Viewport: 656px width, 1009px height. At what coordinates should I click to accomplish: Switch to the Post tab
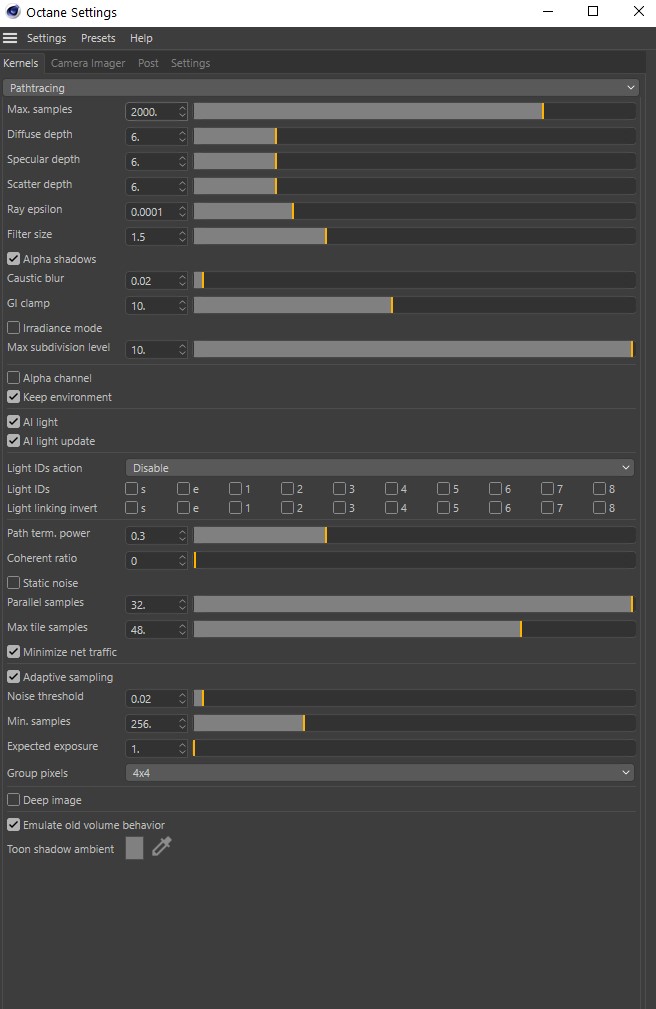(148, 63)
